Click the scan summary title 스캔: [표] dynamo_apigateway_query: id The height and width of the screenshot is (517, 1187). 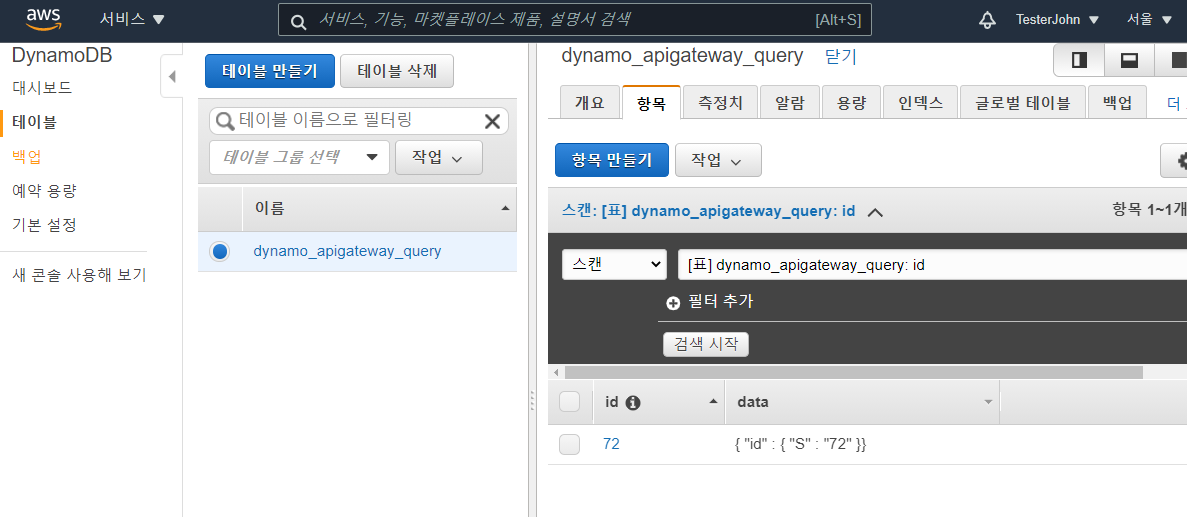click(709, 211)
